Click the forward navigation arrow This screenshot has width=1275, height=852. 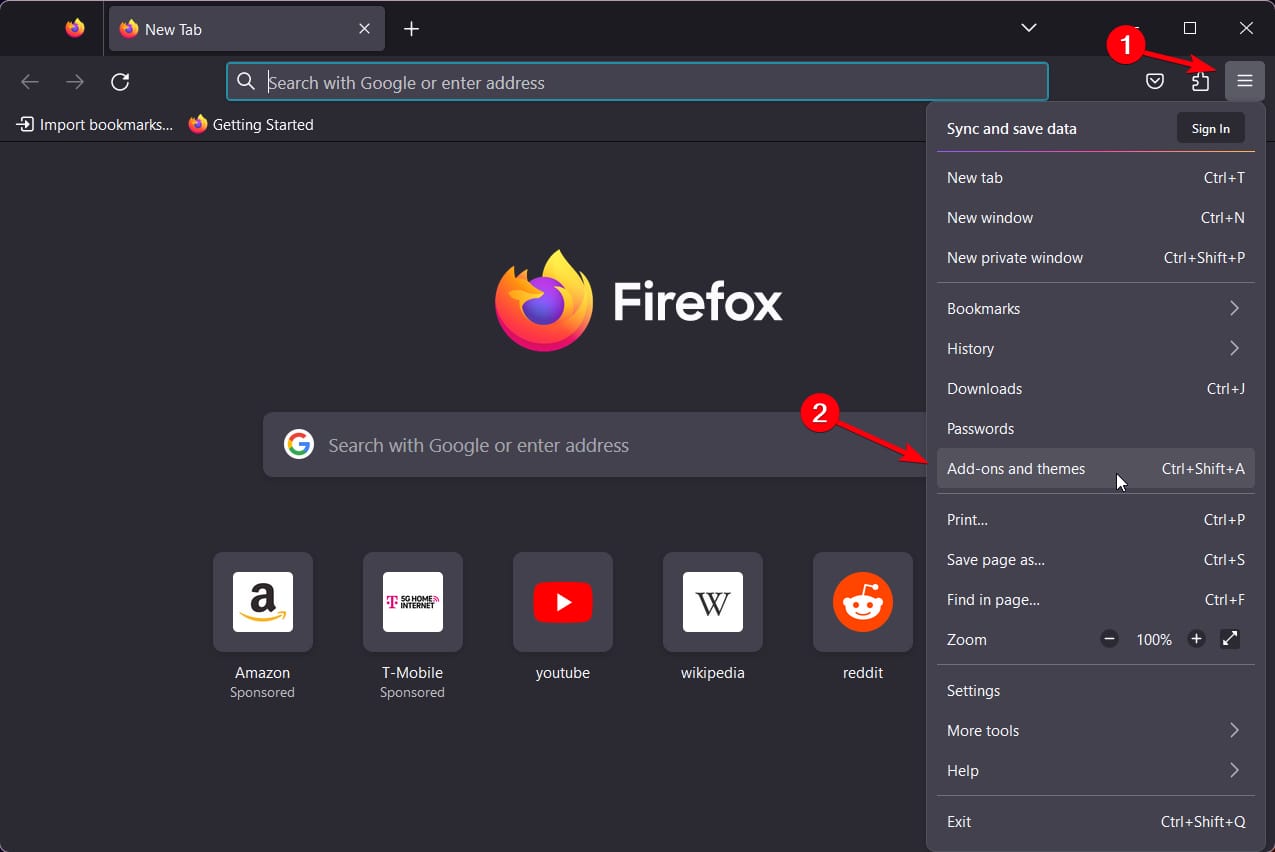(74, 81)
